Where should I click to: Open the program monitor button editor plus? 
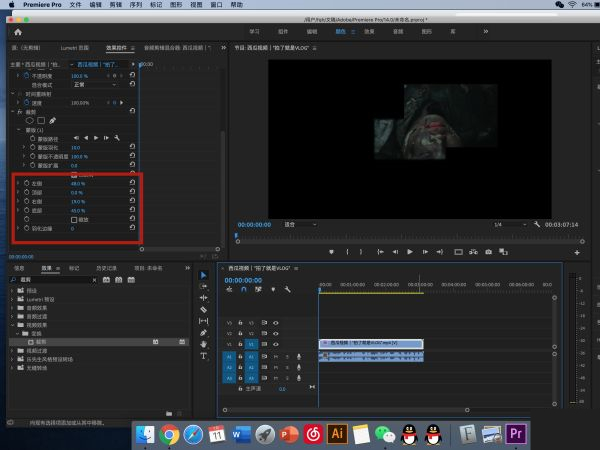coord(577,253)
